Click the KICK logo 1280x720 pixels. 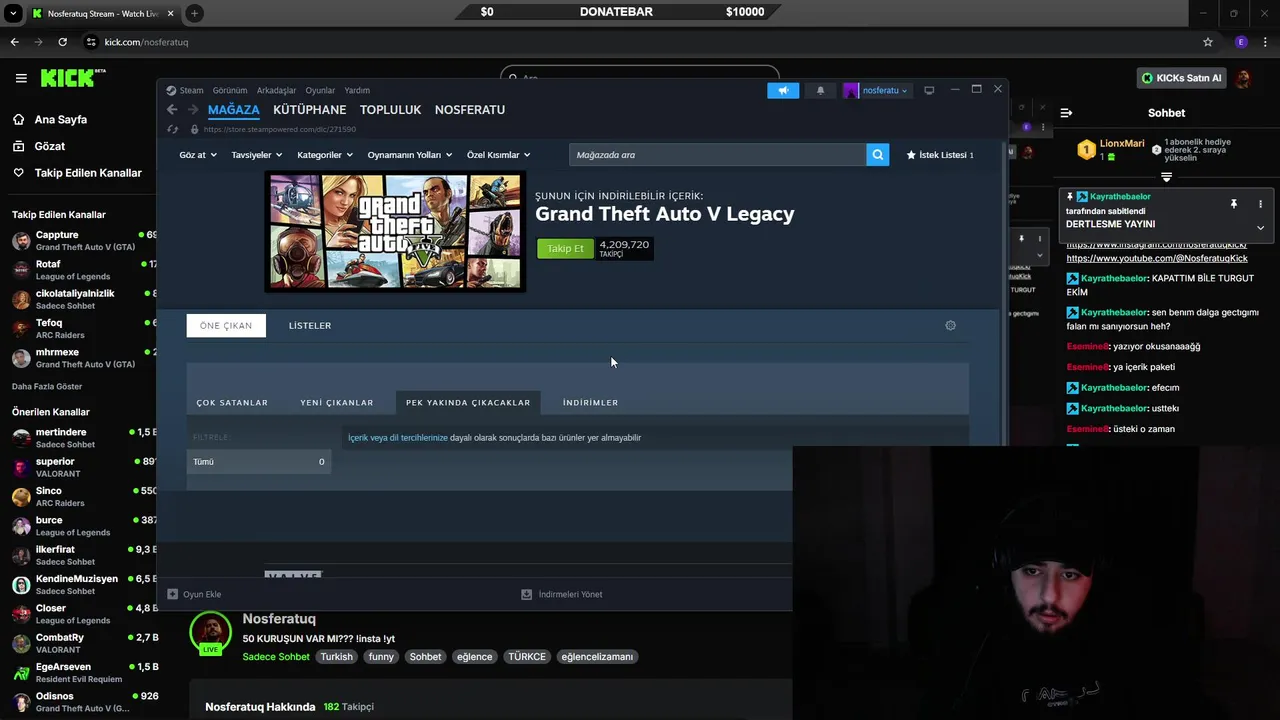tap(72, 78)
